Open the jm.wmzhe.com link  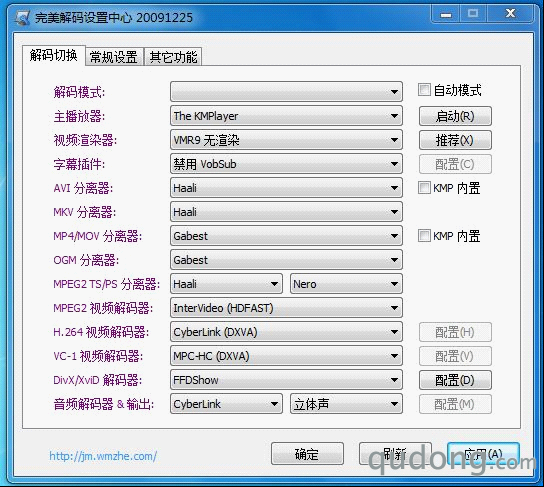click(x=103, y=456)
